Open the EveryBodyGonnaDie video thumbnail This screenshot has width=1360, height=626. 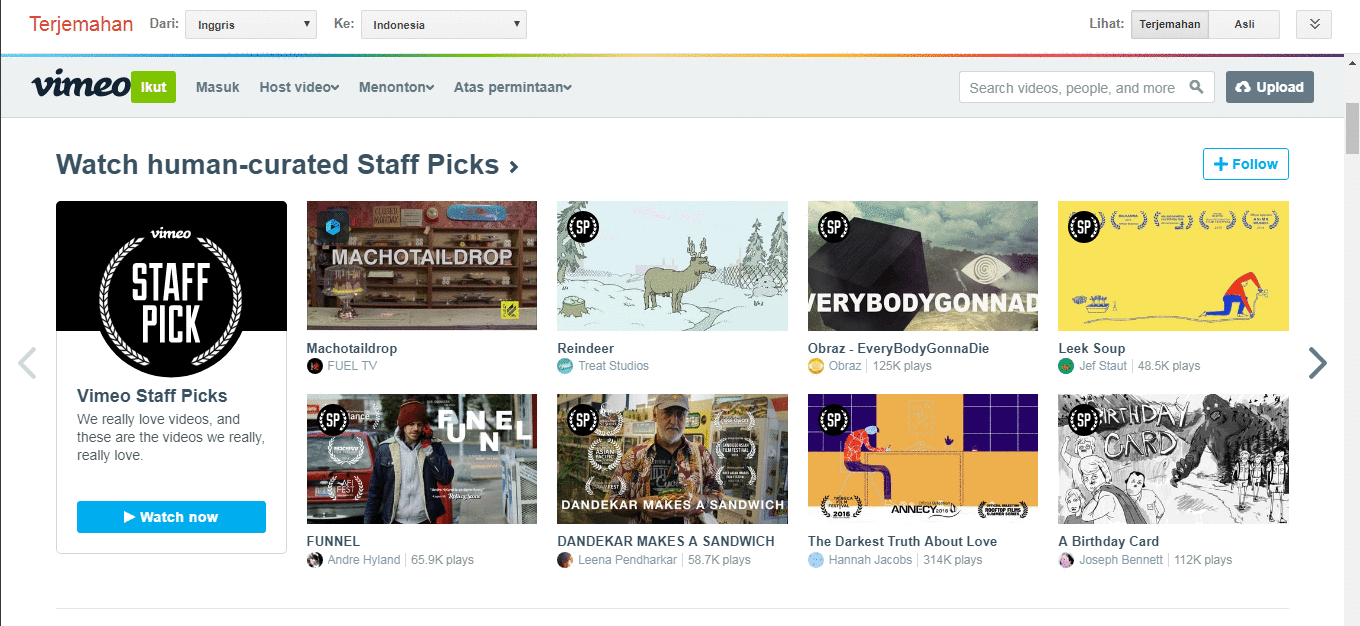923,266
